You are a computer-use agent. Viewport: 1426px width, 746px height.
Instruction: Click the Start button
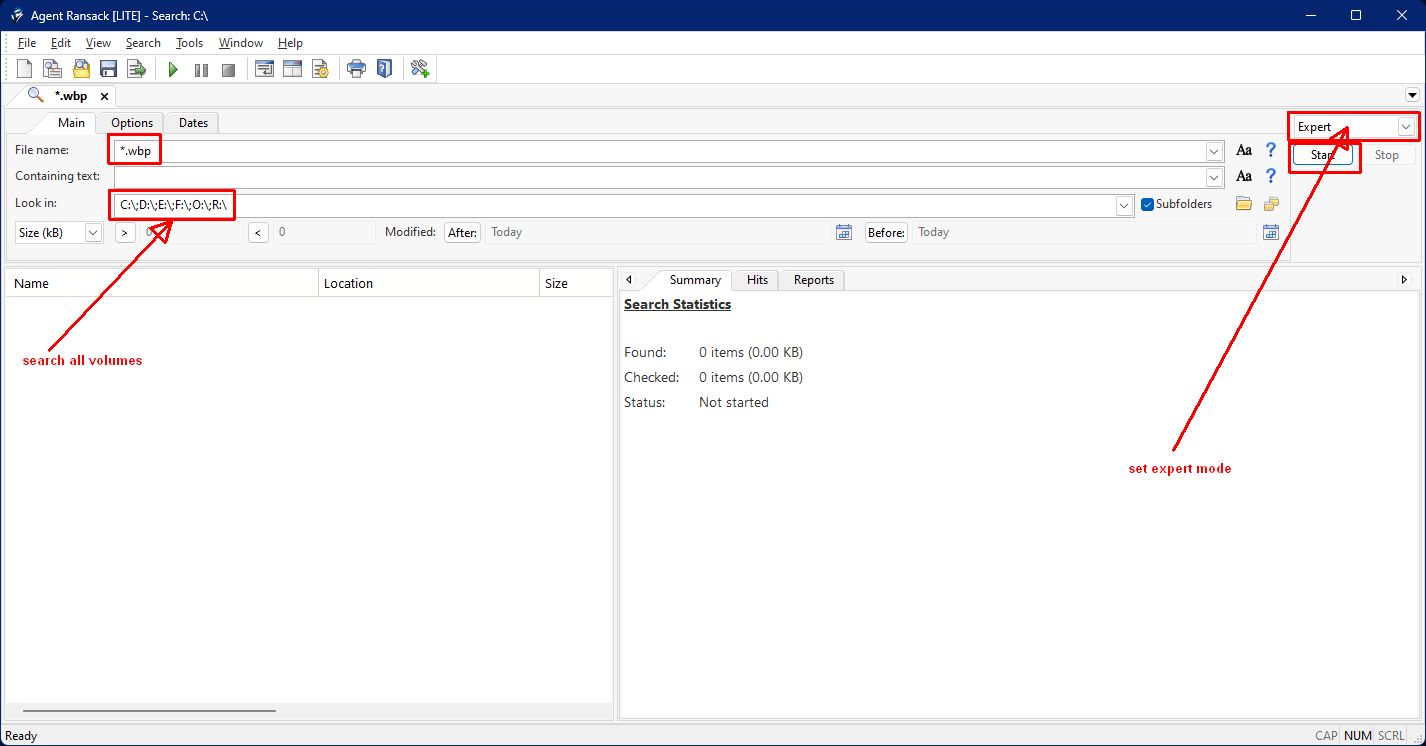click(x=1322, y=155)
